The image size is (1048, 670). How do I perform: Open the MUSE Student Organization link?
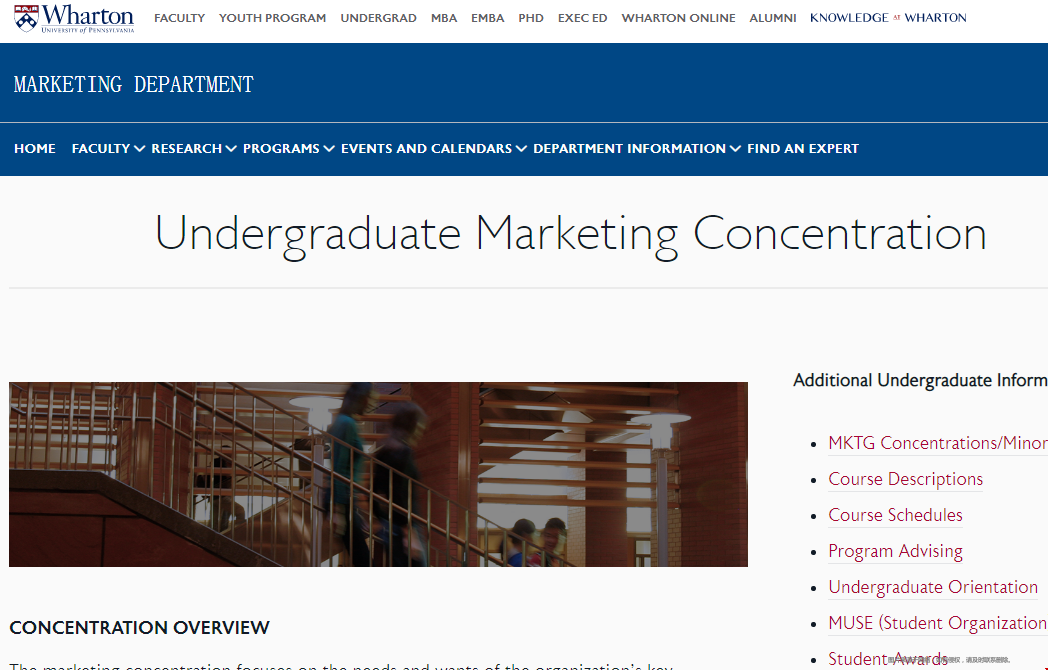pos(938,624)
